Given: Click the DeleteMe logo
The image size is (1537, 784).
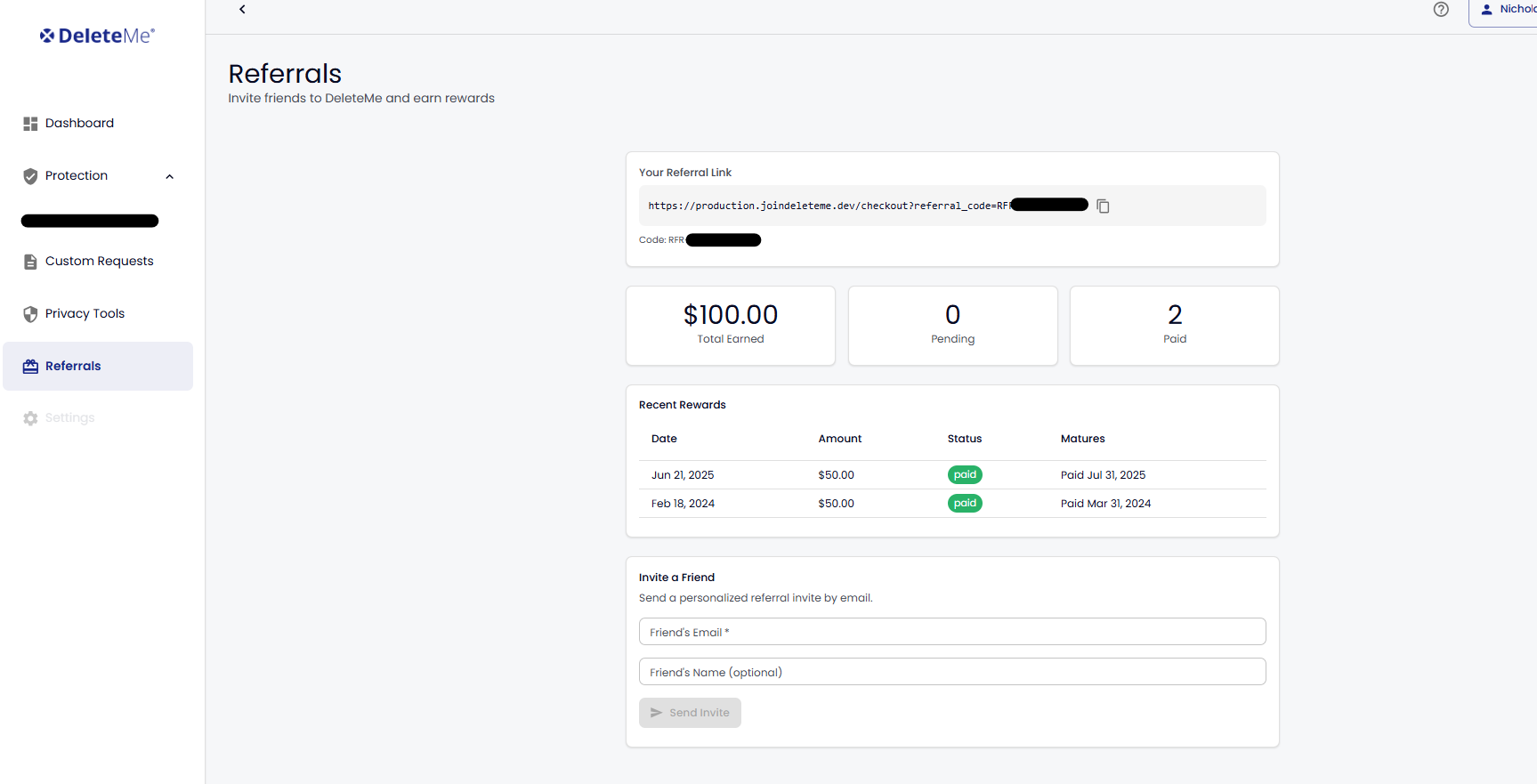Looking at the screenshot, I should [x=97, y=36].
